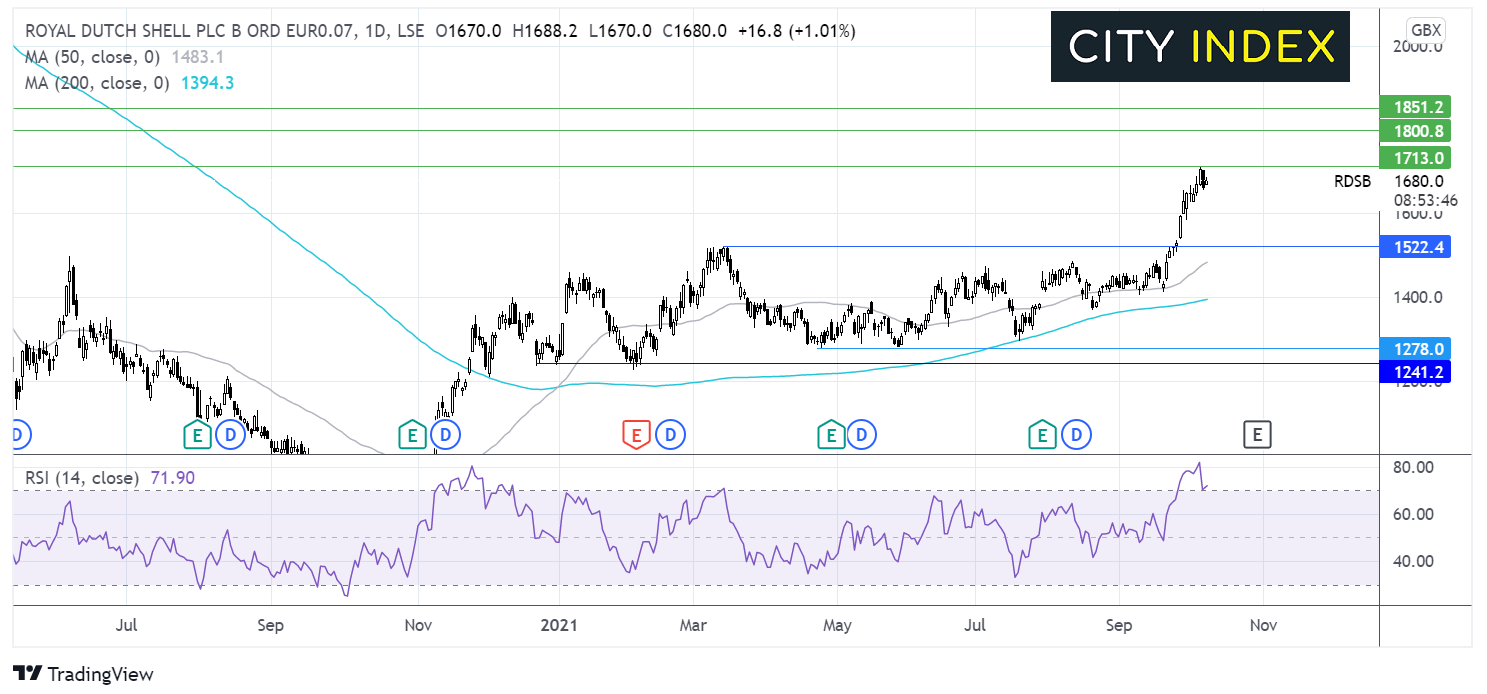Click the green earnings E marker near November

409,434
